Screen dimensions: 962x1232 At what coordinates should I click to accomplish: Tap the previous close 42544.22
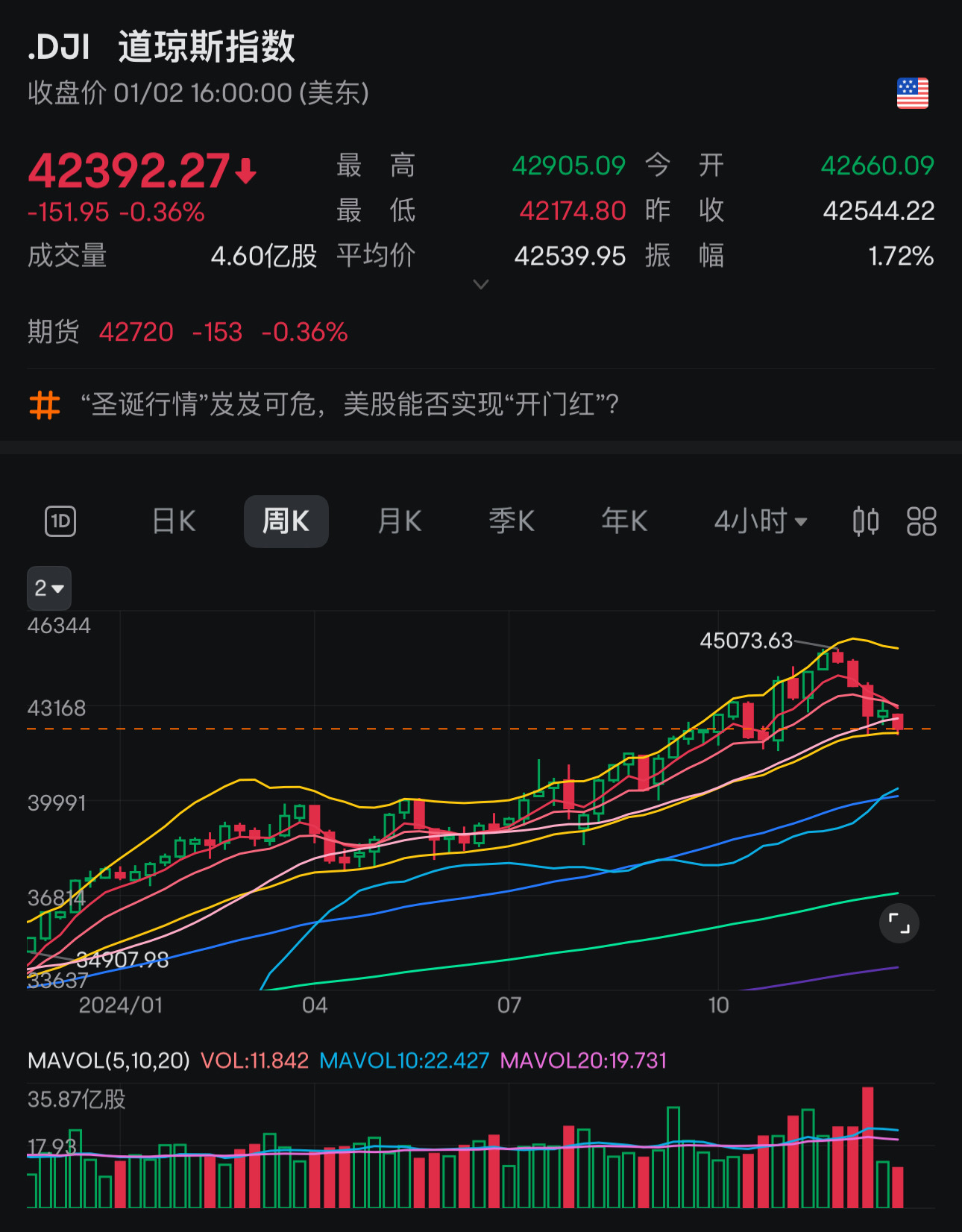(x=879, y=211)
